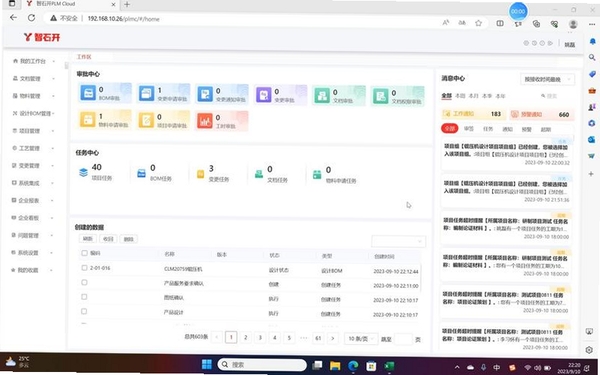This screenshot has height=375, width=600.
Task: Expand the 文档管理 menu in sidebar
Action: coord(34,78)
